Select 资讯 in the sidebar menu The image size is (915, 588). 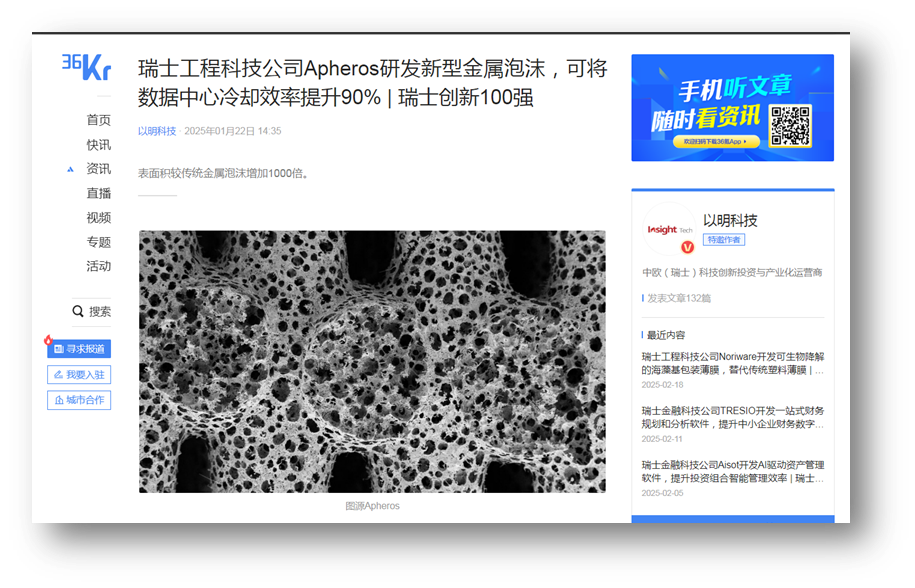coord(99,169)
